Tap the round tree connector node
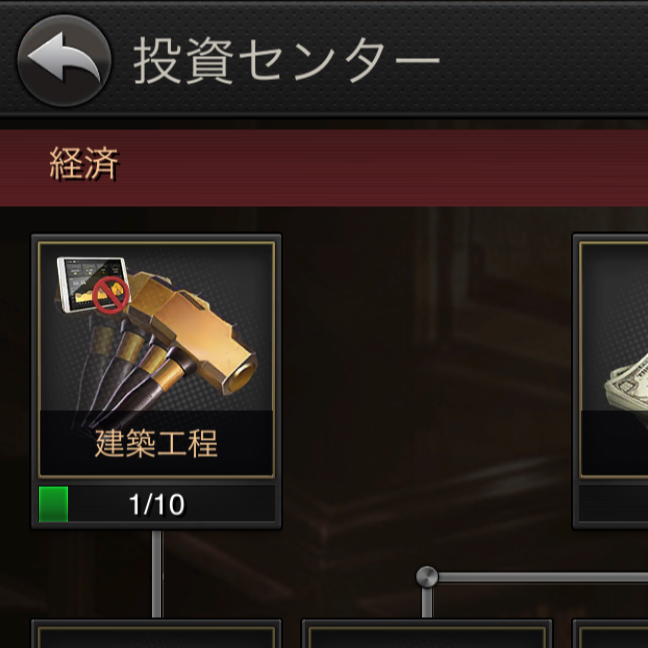 tap(427, 577)
